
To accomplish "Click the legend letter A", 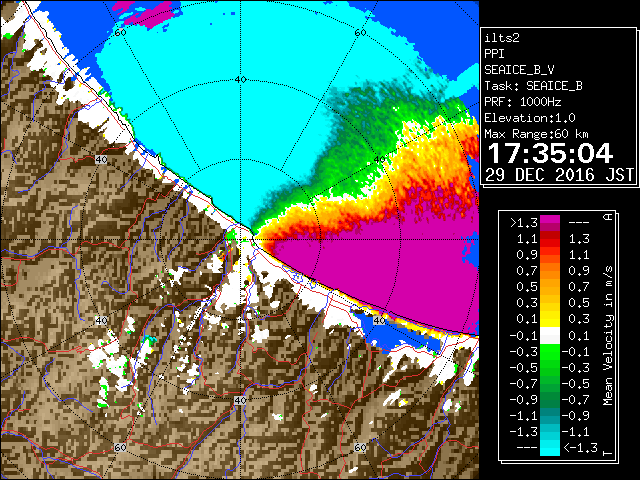I will pyautogui.click(x=608, y=217).
